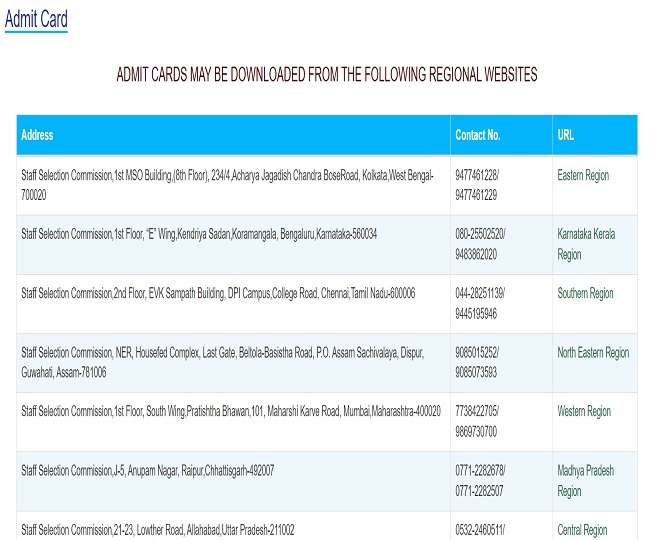Click the Contact No. column header
This screenshot has width=650, height=540.
501,135
